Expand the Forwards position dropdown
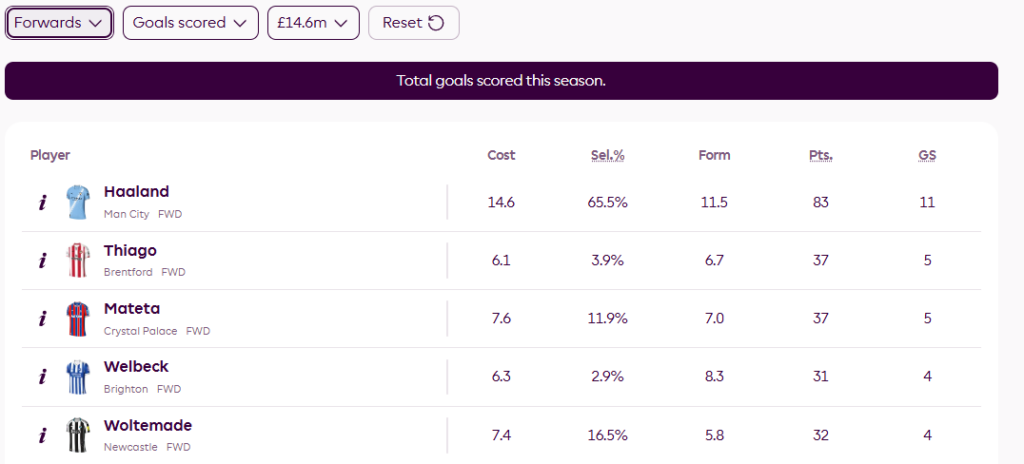 pos(59,23)
